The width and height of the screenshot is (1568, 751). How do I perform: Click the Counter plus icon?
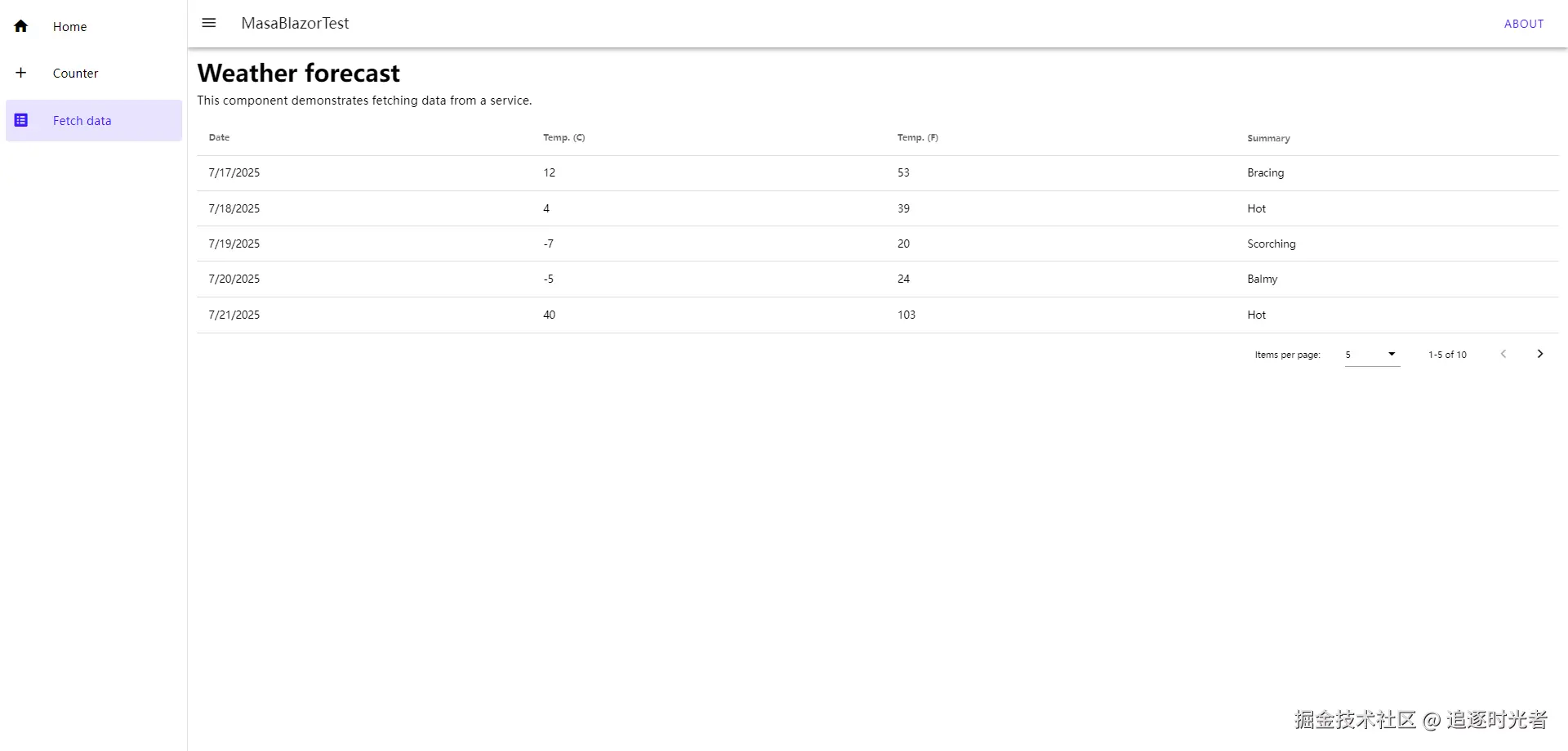(21, 73)
